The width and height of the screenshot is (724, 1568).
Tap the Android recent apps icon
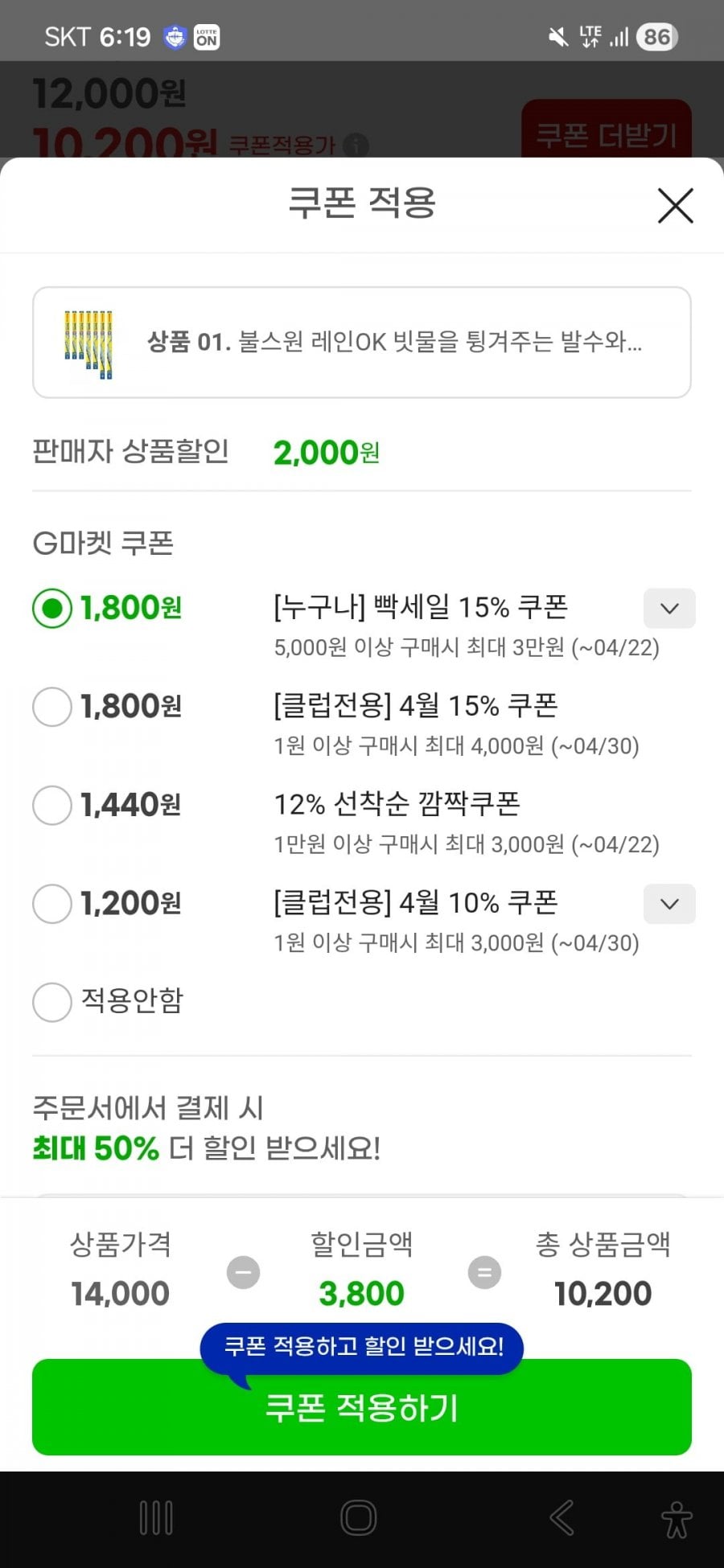click(156, 1517)
